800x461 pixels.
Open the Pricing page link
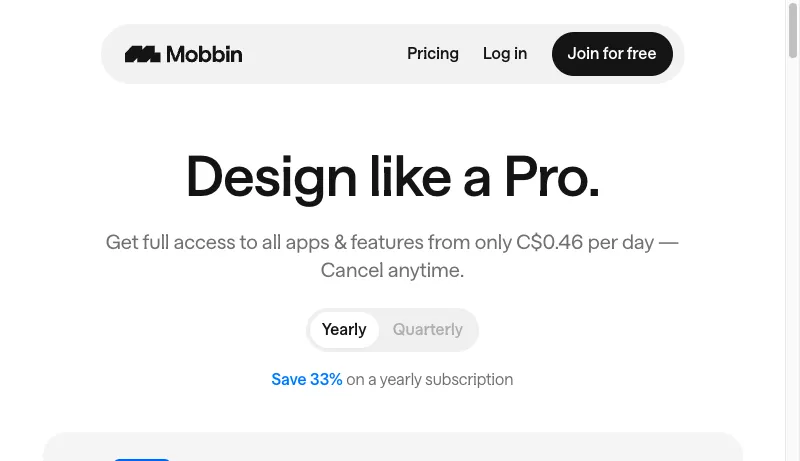(x=433, y=54)
